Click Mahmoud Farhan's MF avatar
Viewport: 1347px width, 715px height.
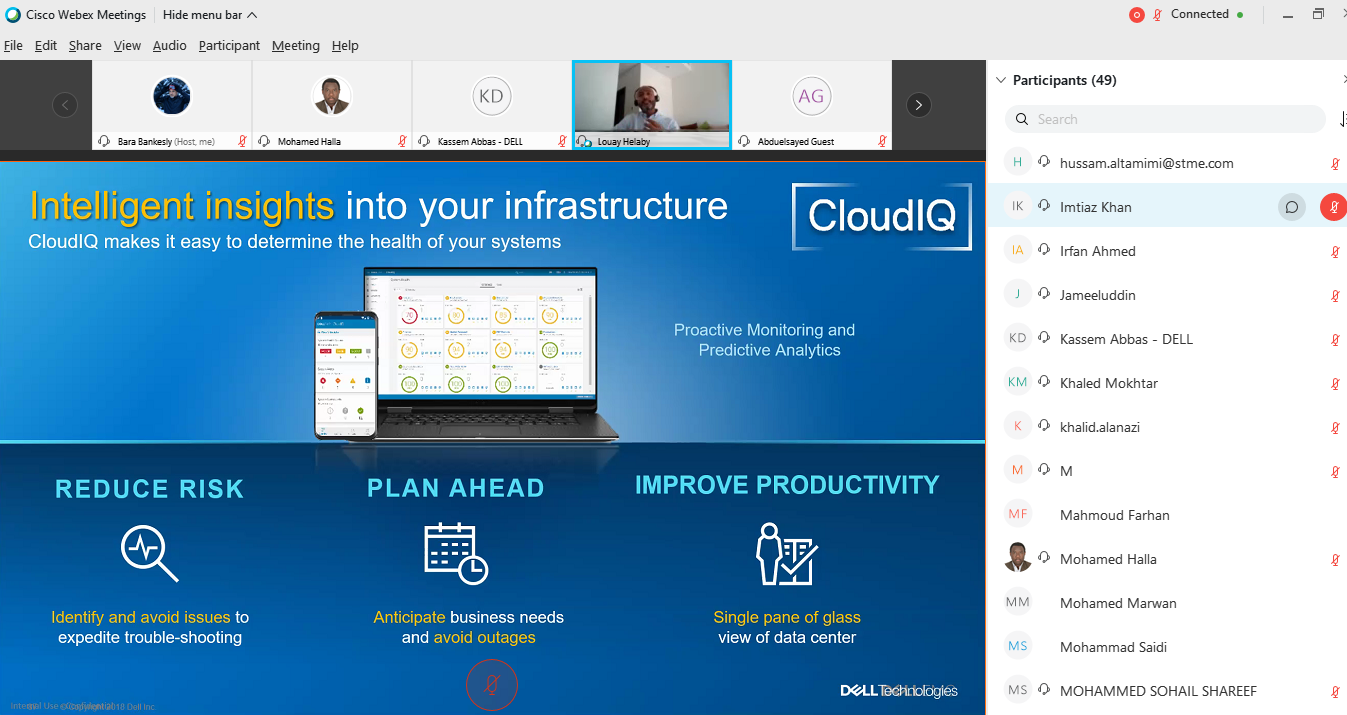tap(1018, 514)
